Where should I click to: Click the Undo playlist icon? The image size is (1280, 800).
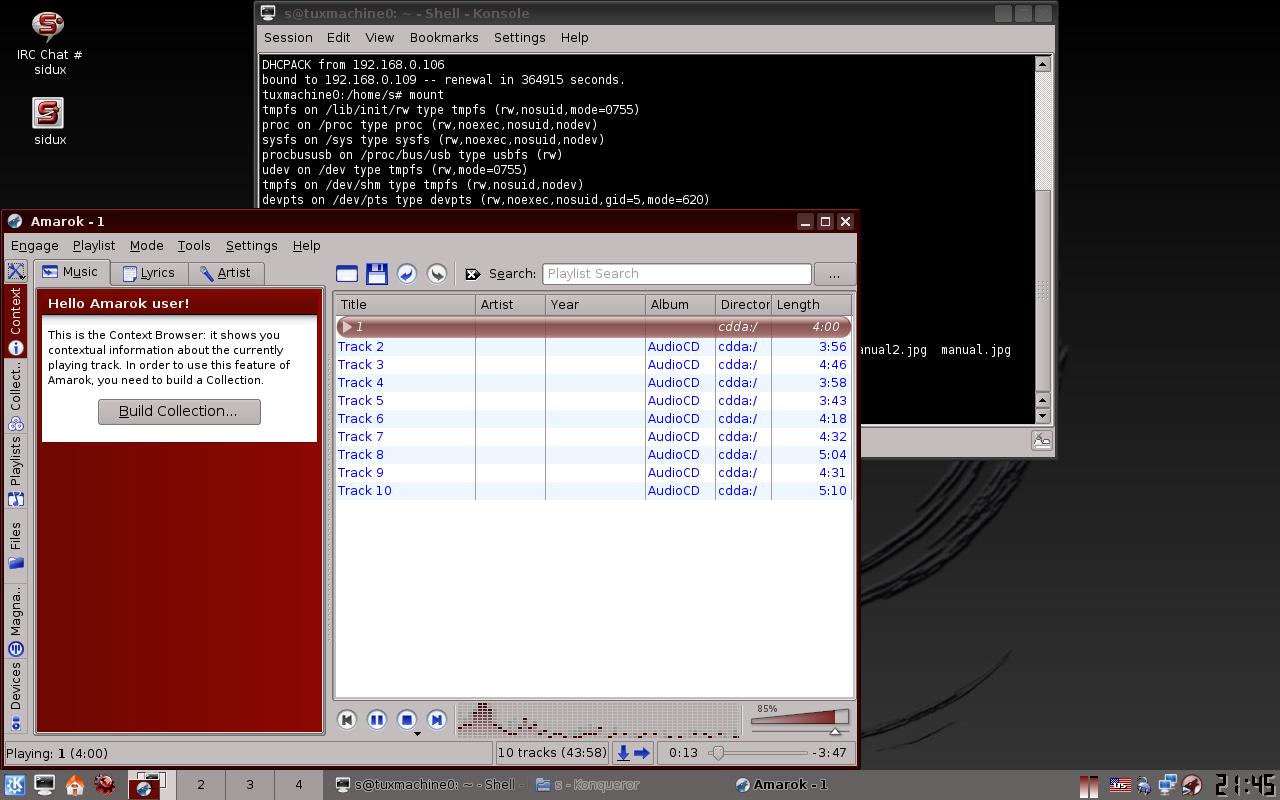pos(407,273)
